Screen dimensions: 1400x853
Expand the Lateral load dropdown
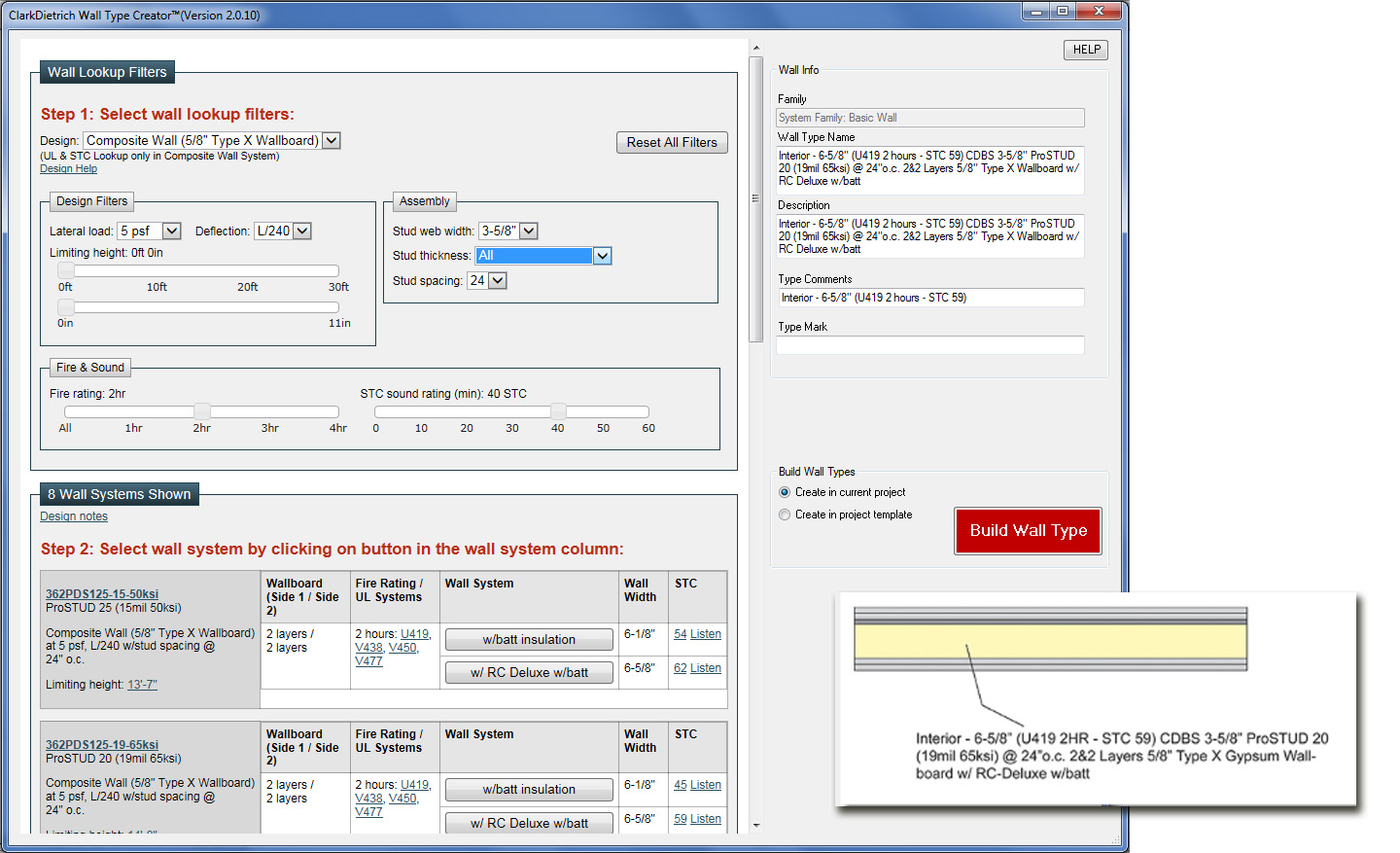coord(150,231)
